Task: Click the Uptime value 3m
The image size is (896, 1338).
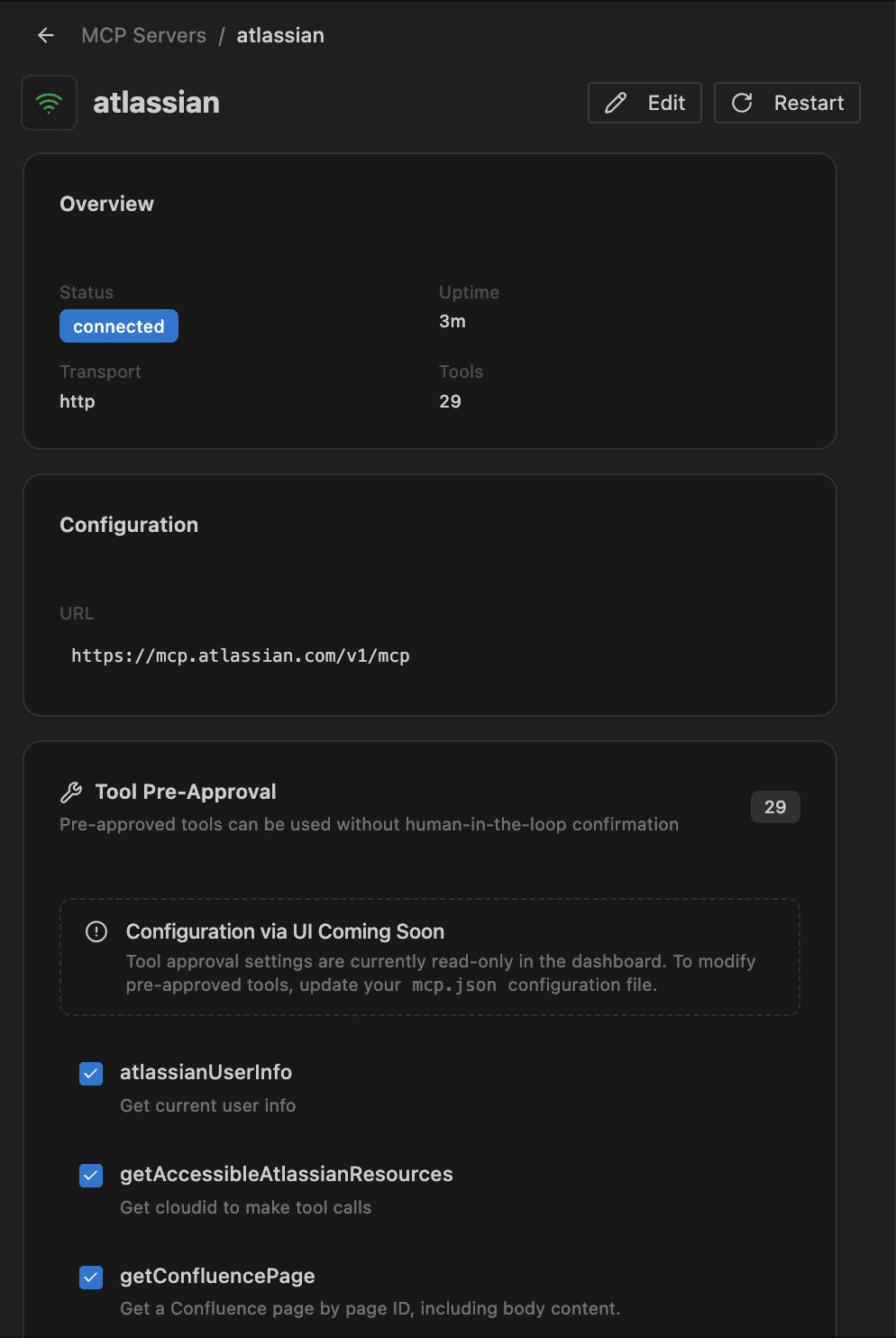Action: pos(452,321)
